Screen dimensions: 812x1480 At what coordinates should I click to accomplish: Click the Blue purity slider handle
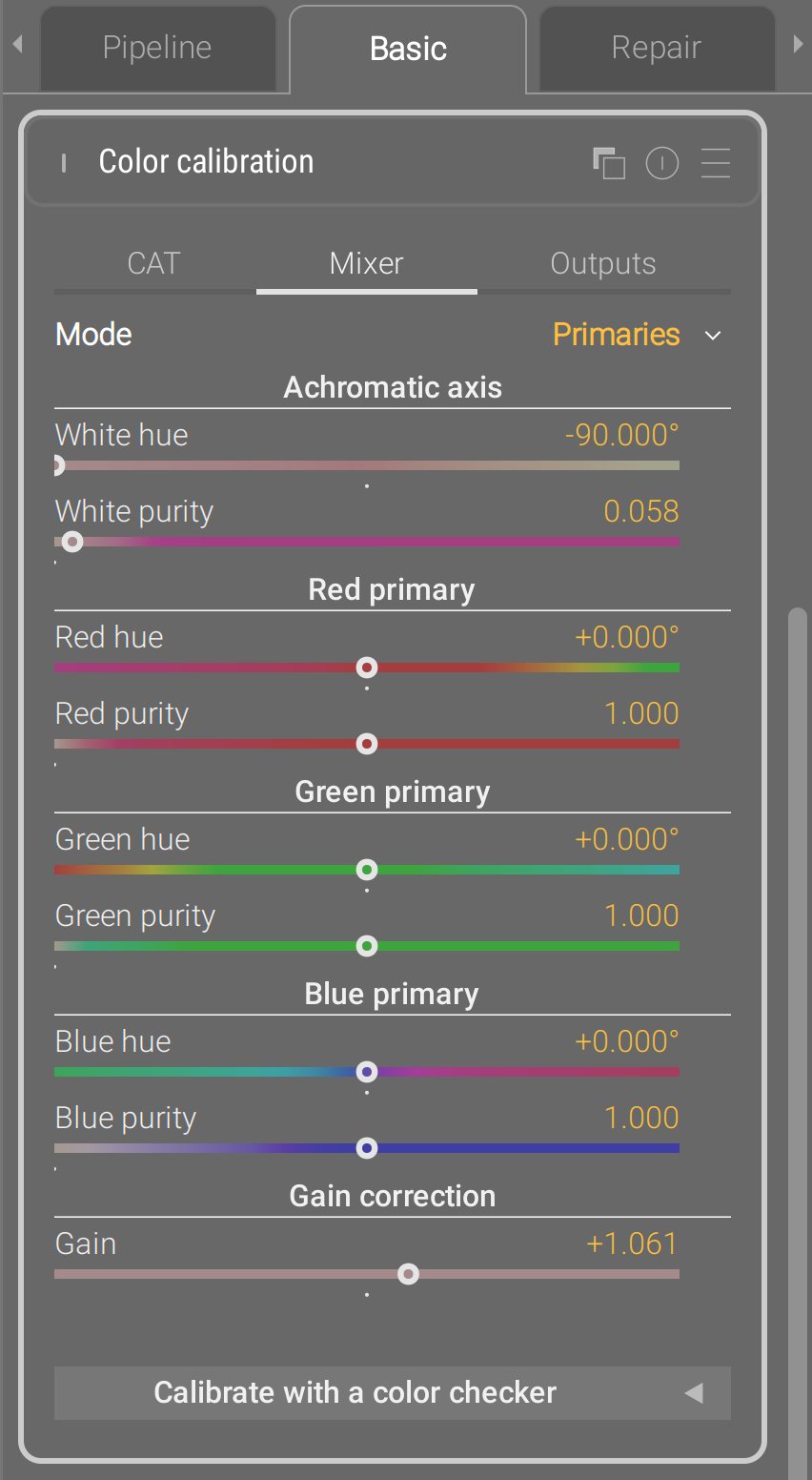click(x=367, y=1148)
